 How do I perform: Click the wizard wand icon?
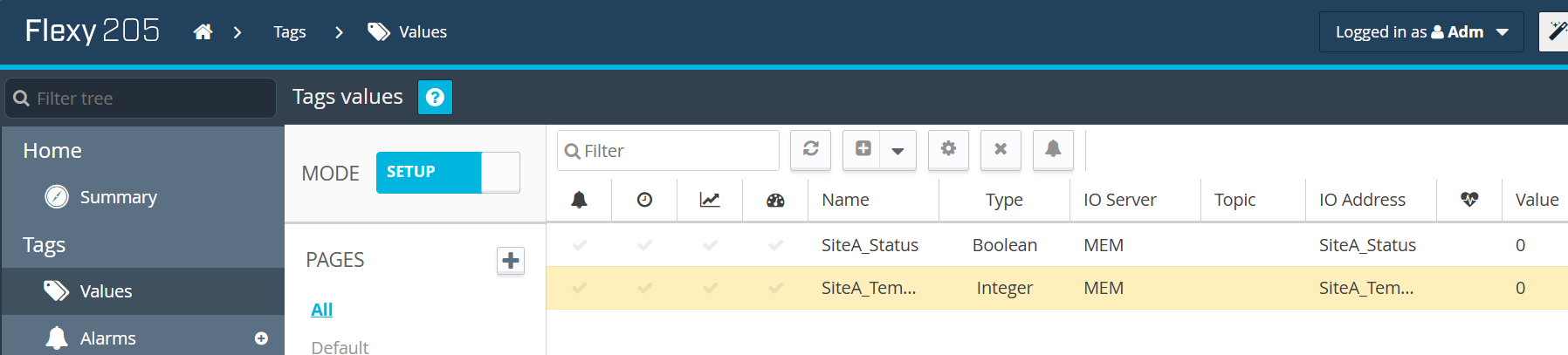pyautogui.click(x=1556, y=32)
